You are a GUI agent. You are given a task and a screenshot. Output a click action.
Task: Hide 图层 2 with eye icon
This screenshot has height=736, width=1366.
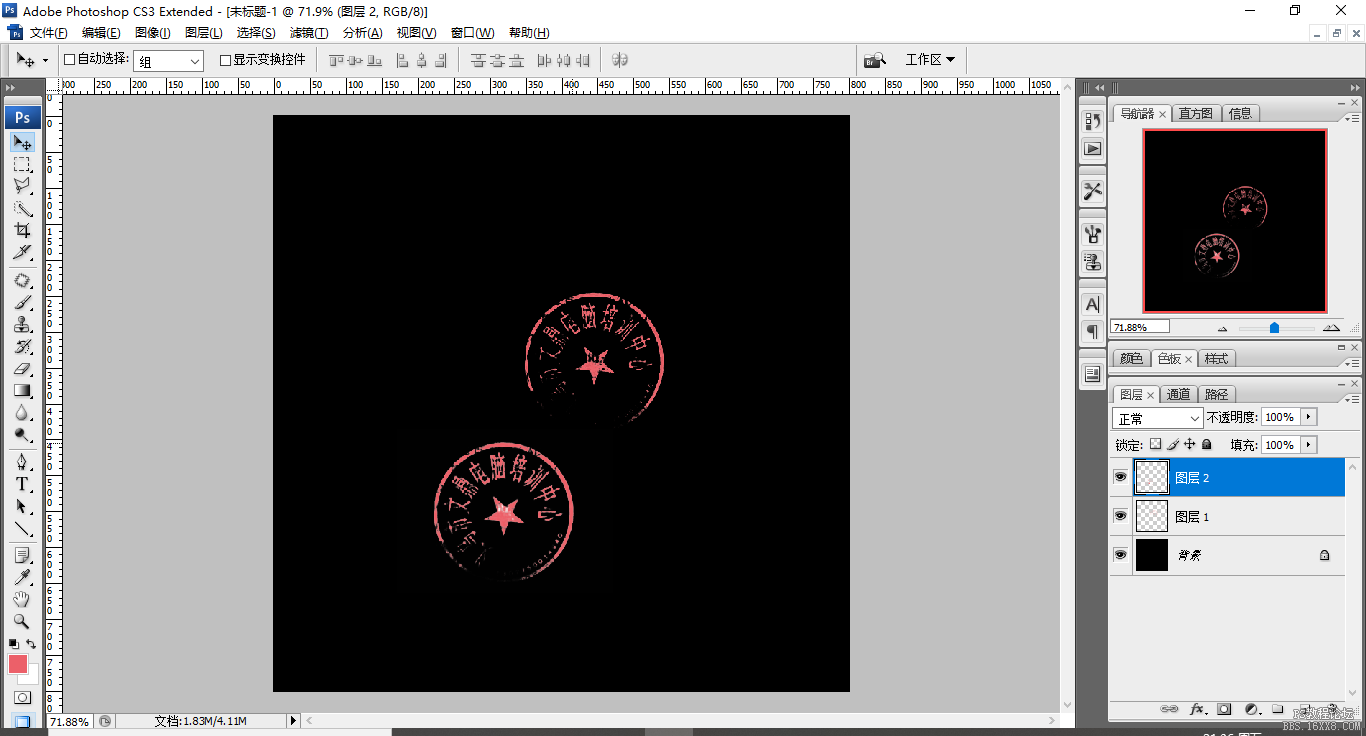(x=1121, y=478)
